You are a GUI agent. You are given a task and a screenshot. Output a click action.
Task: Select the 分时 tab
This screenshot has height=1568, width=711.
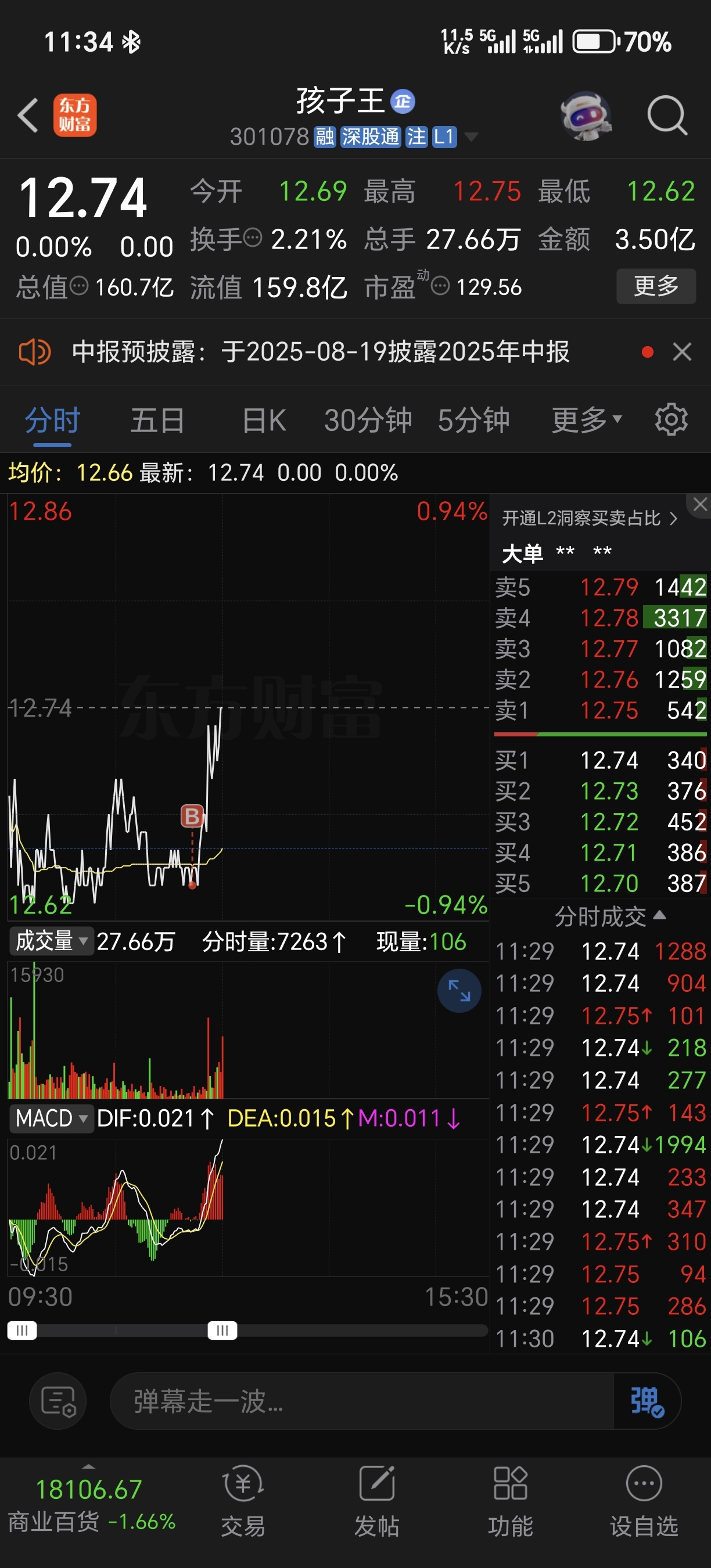pyautogui.click(x=52, y=420)
